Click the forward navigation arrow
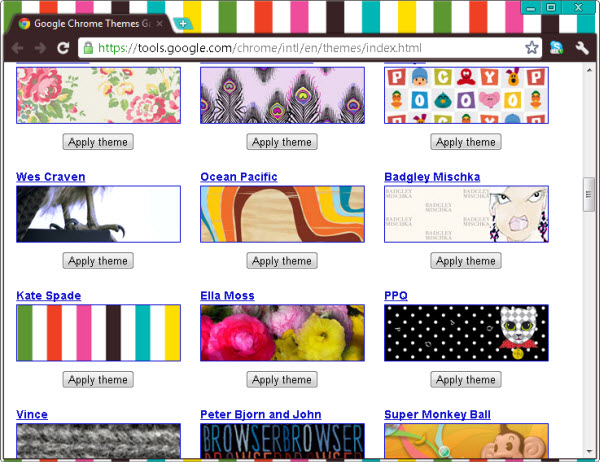 (x=40, y=47)
